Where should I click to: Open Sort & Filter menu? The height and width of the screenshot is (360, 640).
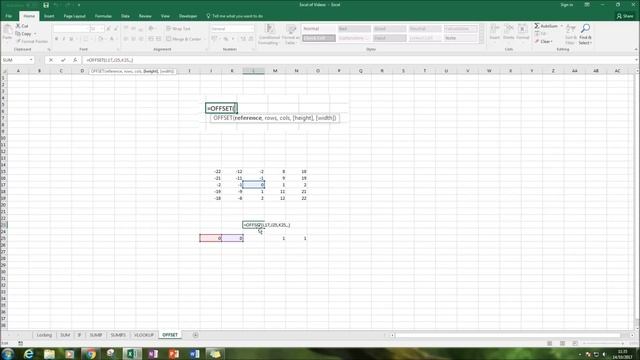click(x=571, y=34)
